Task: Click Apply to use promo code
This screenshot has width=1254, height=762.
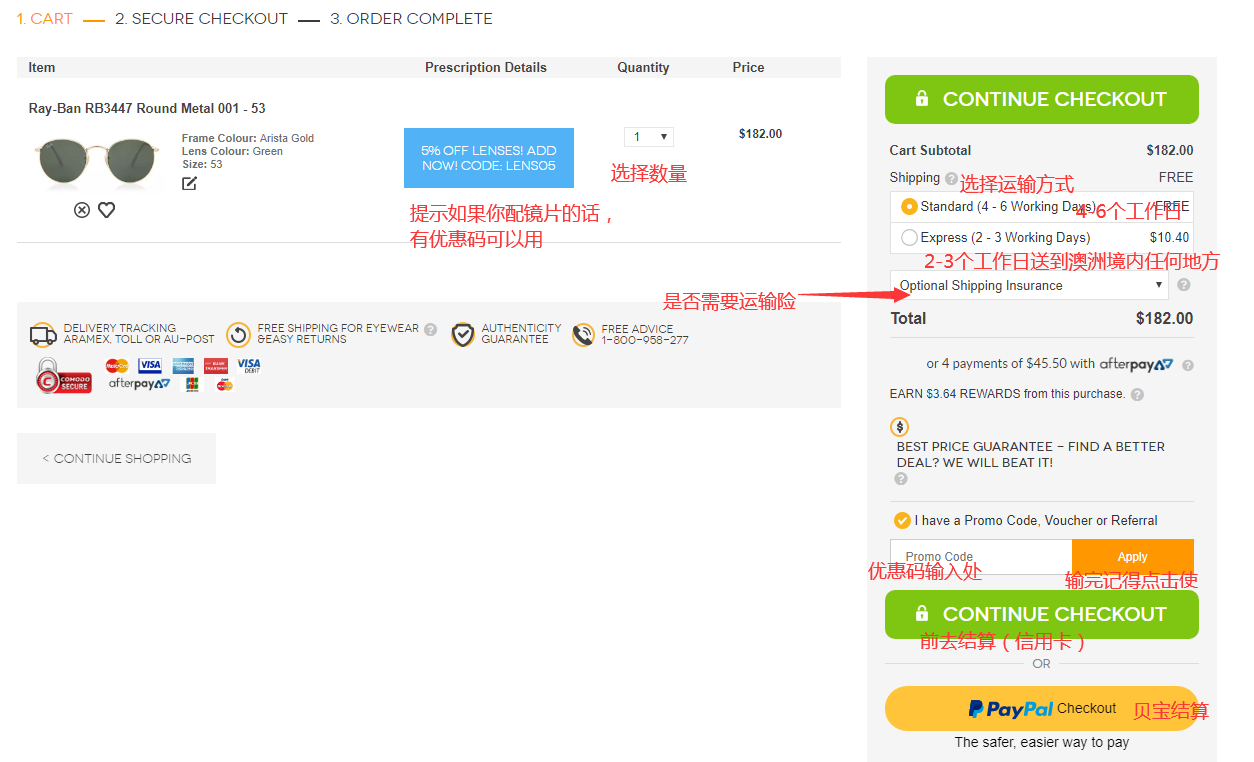Action: (x=1132, y=557)
